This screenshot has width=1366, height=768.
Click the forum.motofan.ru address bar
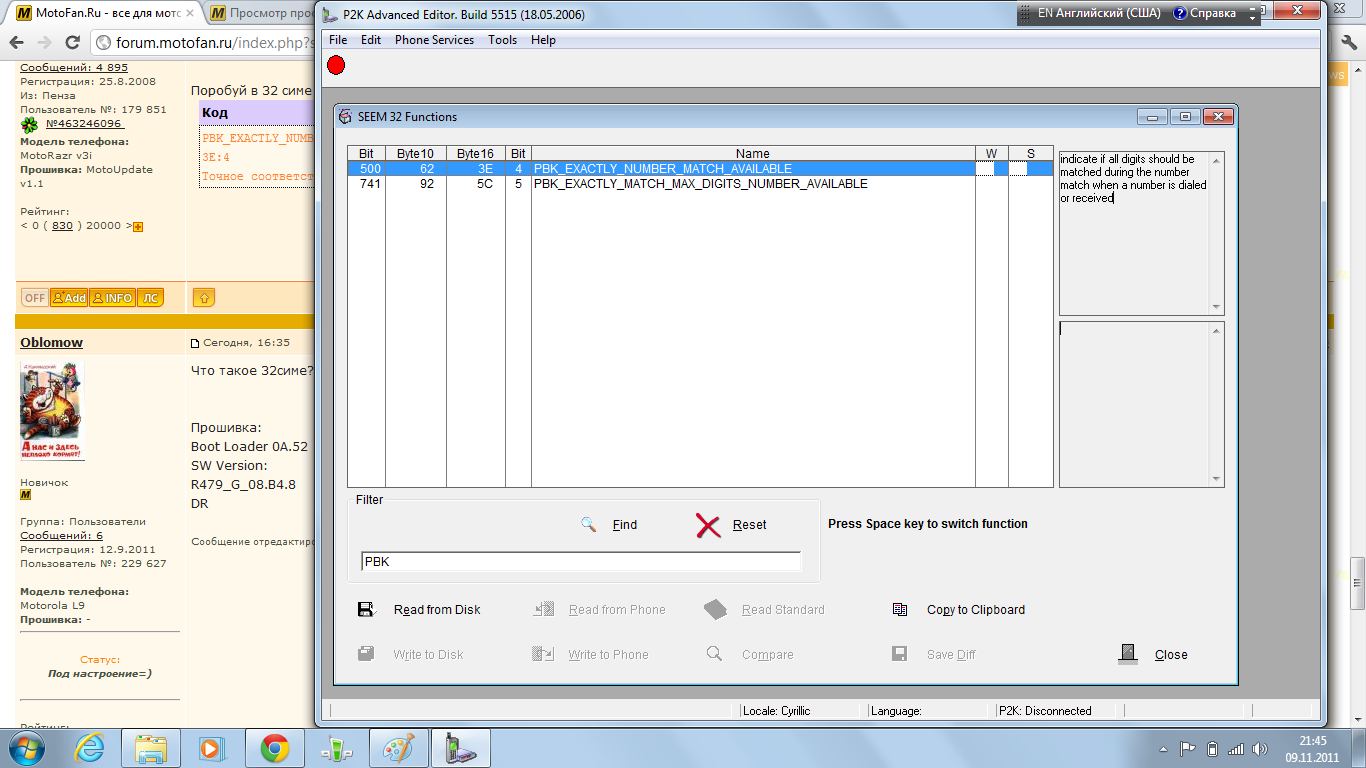(205, 43)
